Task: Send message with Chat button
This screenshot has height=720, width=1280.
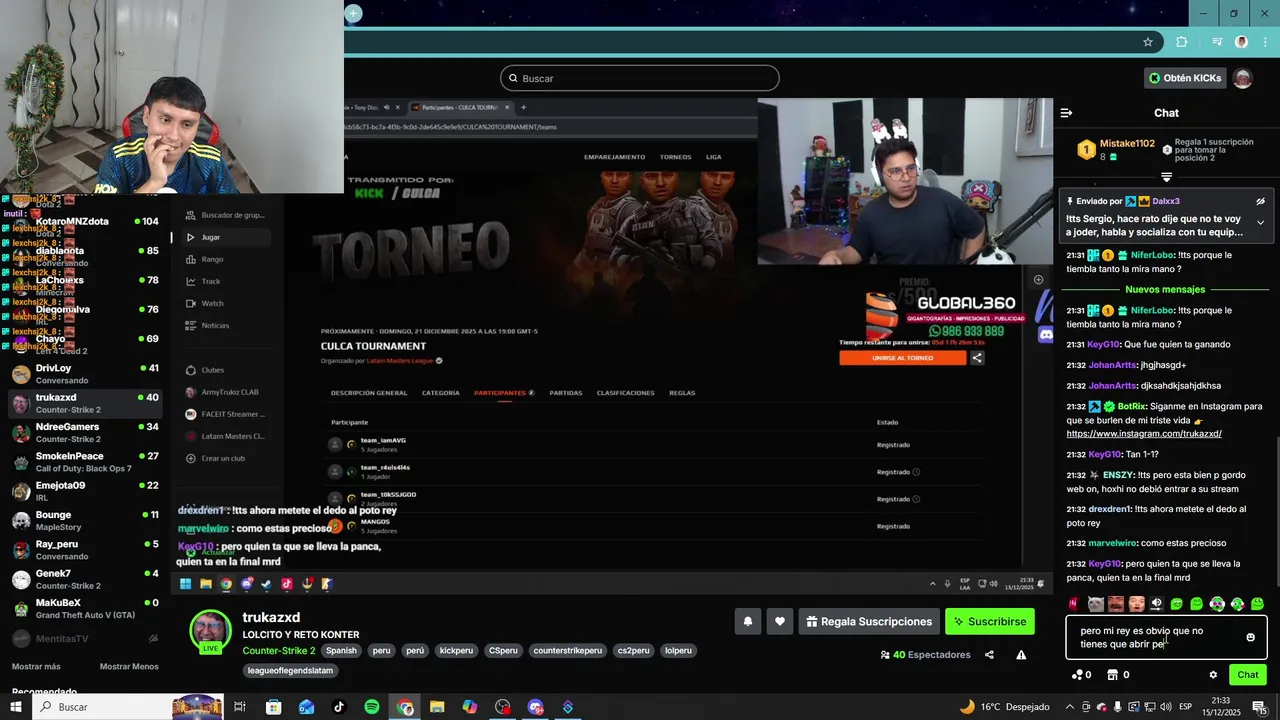Action: click(1248, 675)
